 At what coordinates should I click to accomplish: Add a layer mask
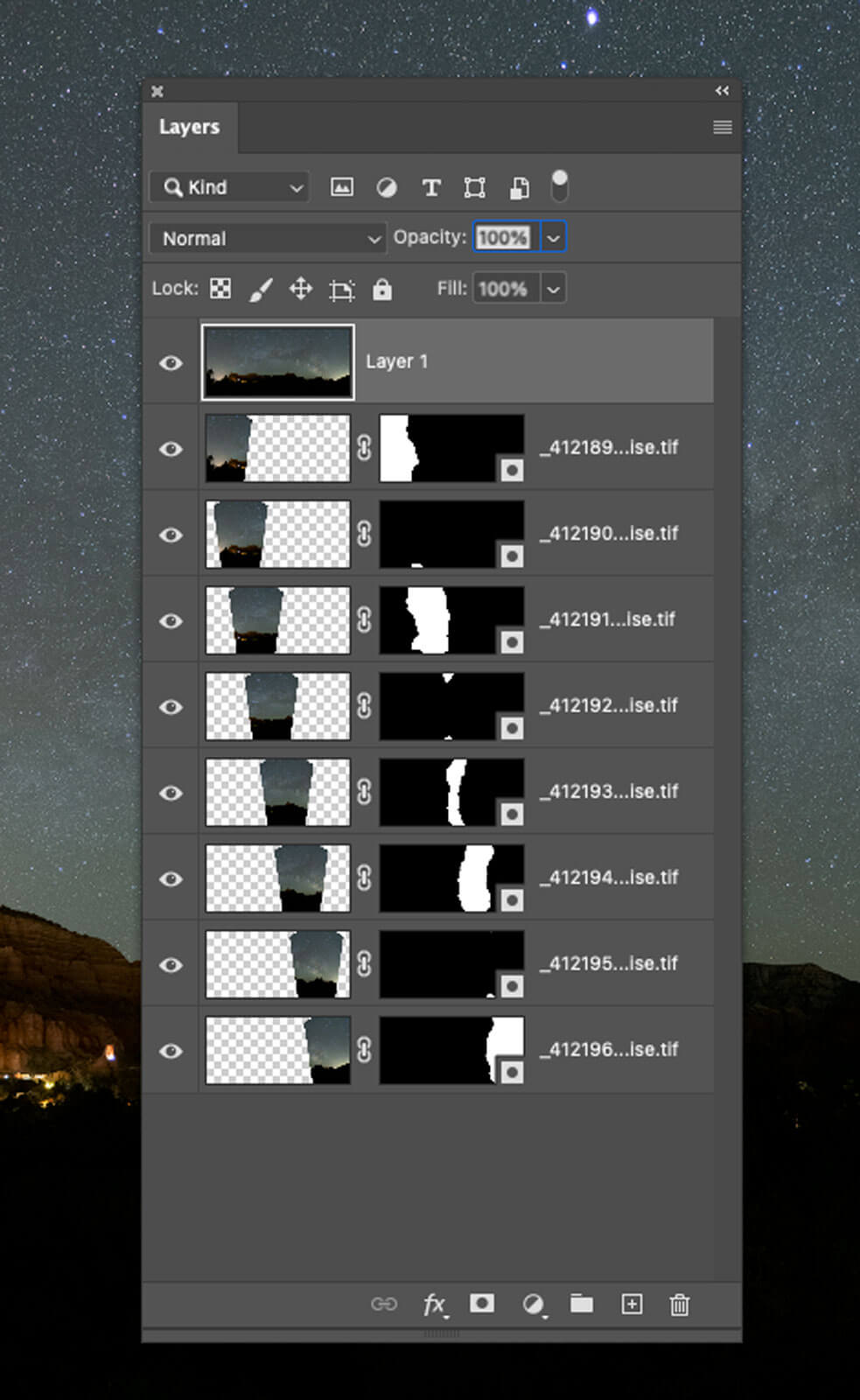click(x=482, y=1304)
